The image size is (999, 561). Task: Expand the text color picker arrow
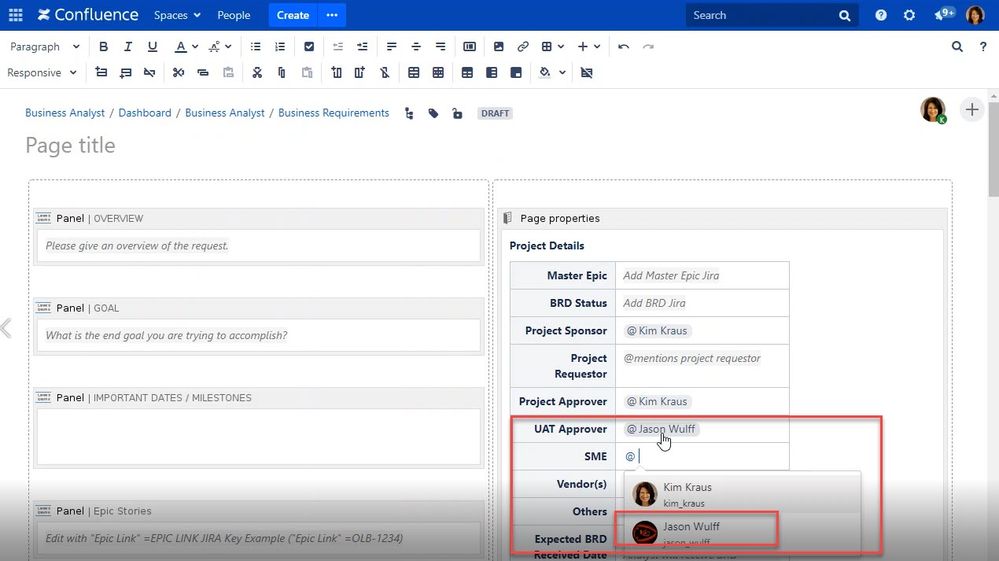click(x=195, y=46)
